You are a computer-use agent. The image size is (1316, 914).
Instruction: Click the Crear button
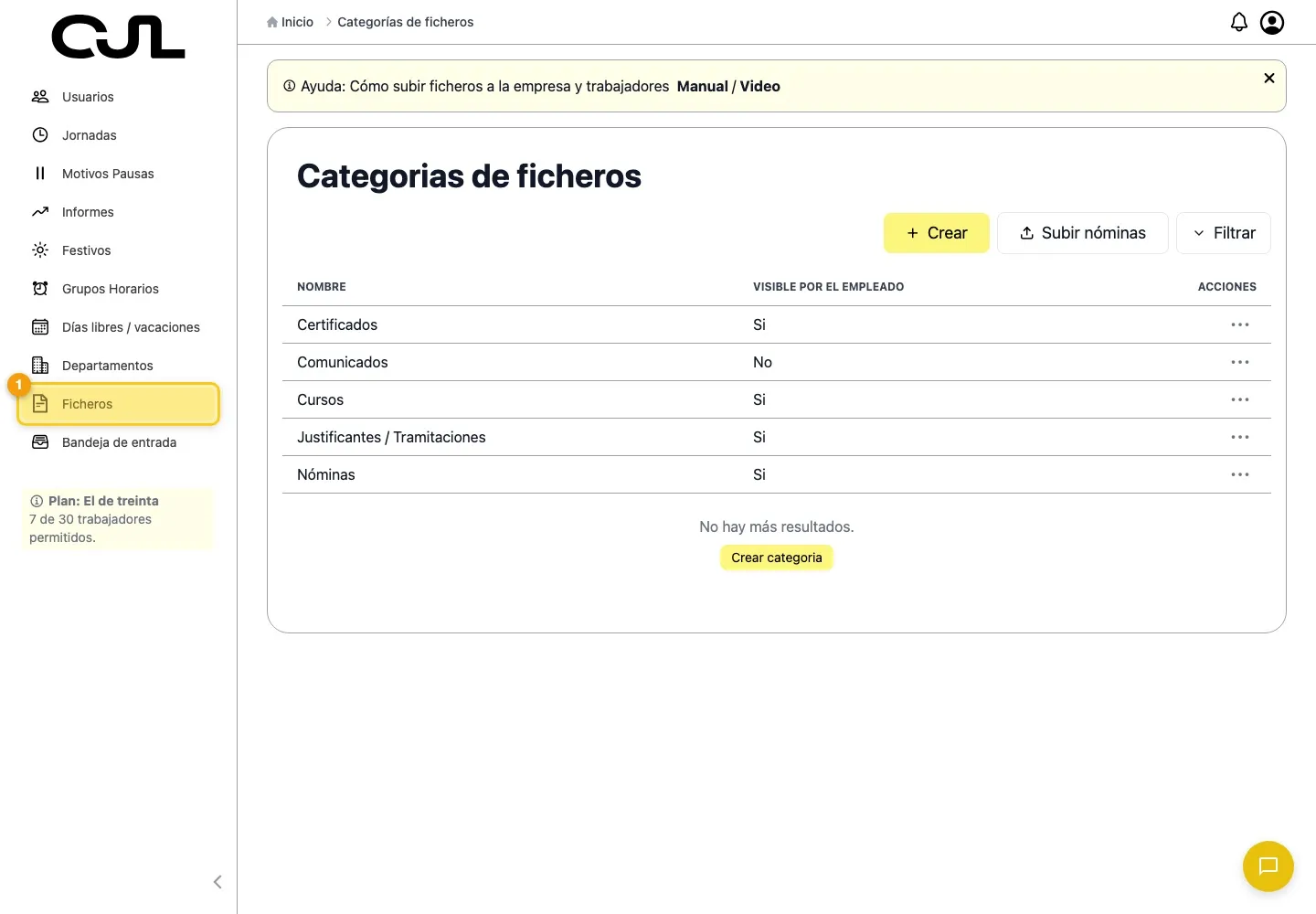coord(936,233)
